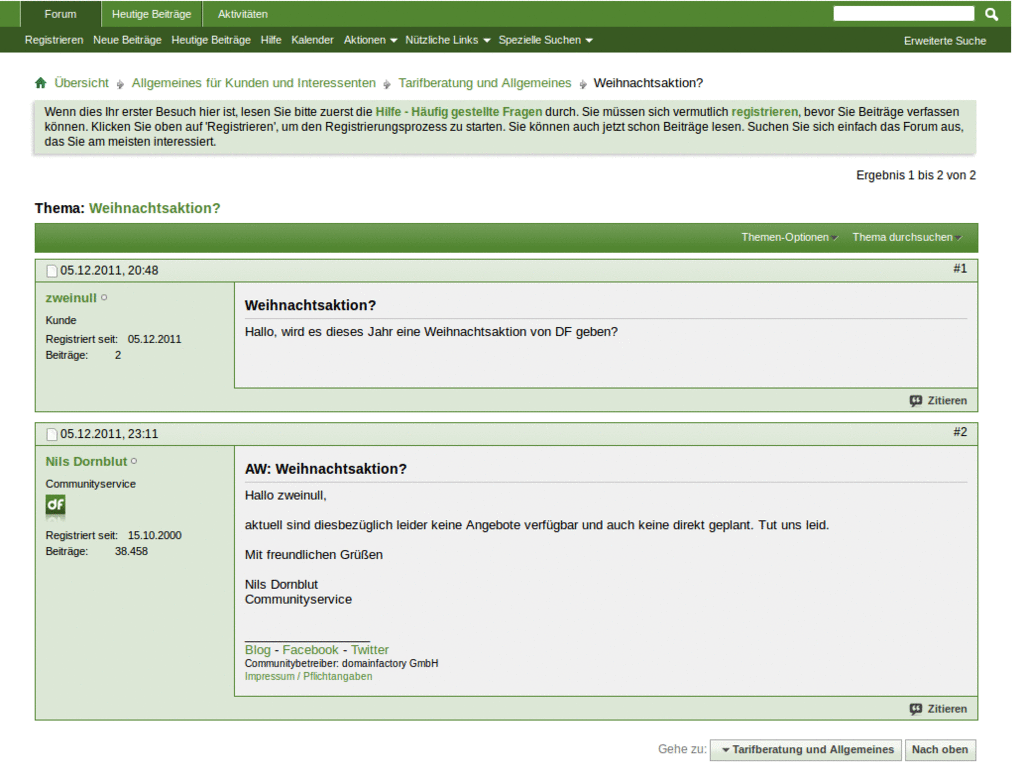
Task: Click the online status dot beside Nils Dornblut
Action: point(133,461)
